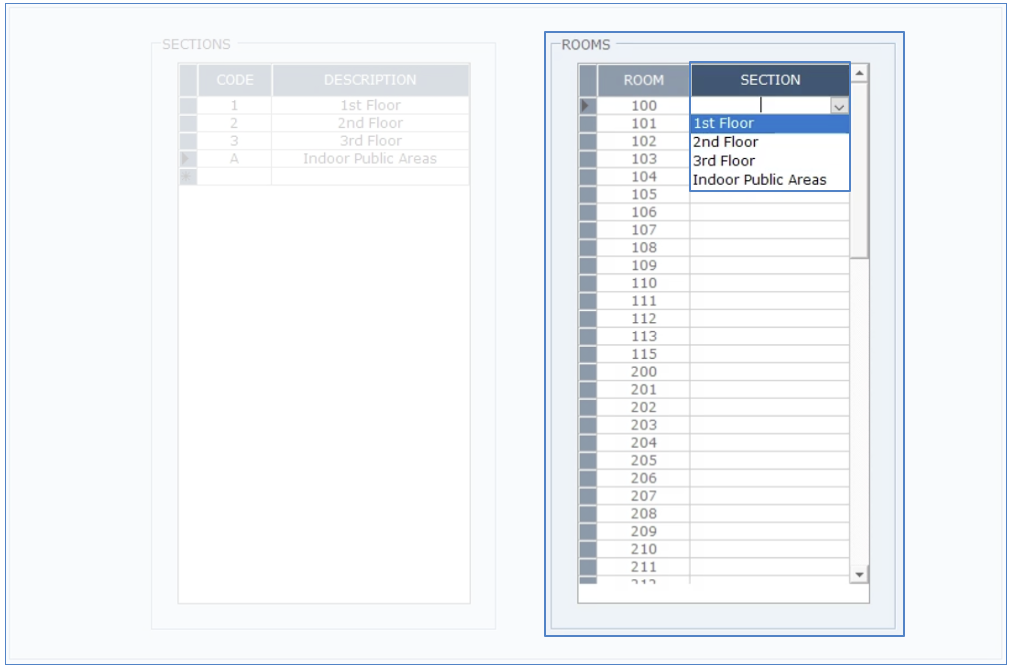Select row header beside room 110
Image resolution: width=1012 pixels, height=669 pixels.
click(x=587, y=283)
